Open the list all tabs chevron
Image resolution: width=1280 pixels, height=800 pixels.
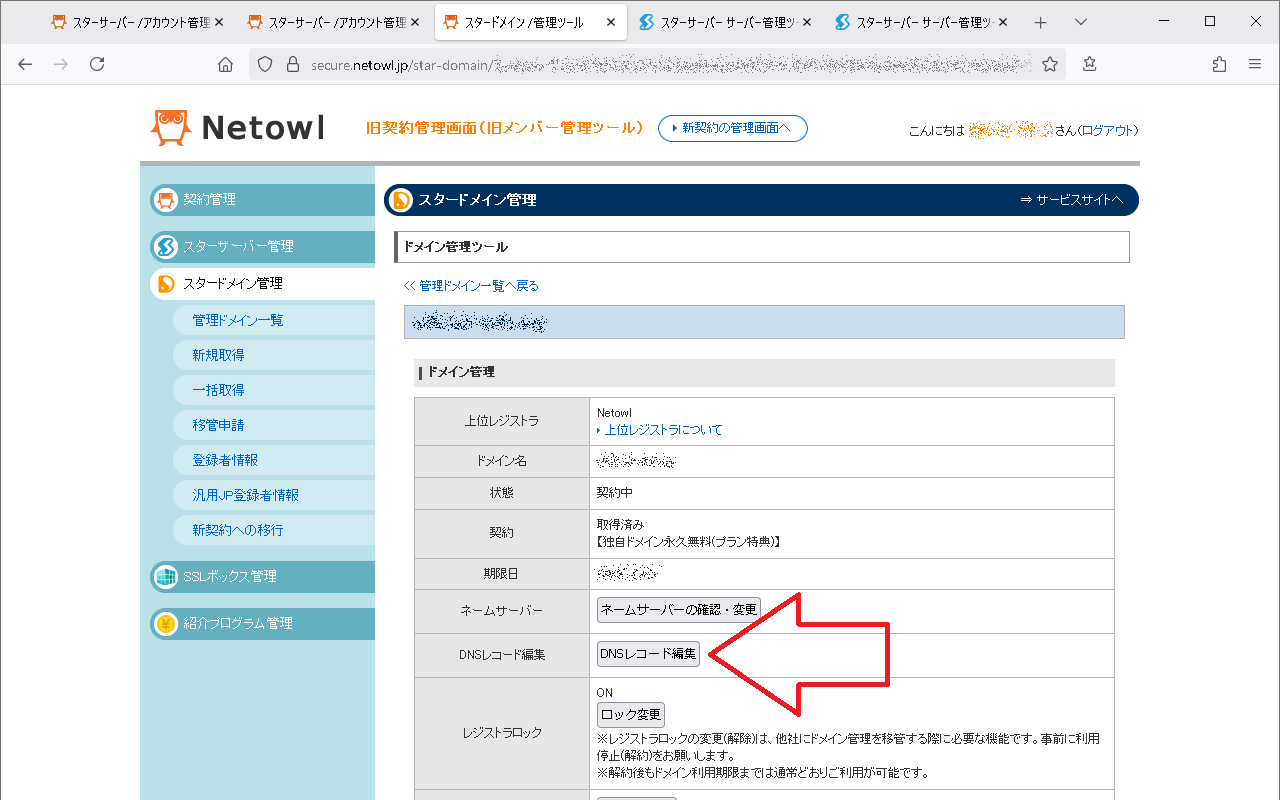1081,22
